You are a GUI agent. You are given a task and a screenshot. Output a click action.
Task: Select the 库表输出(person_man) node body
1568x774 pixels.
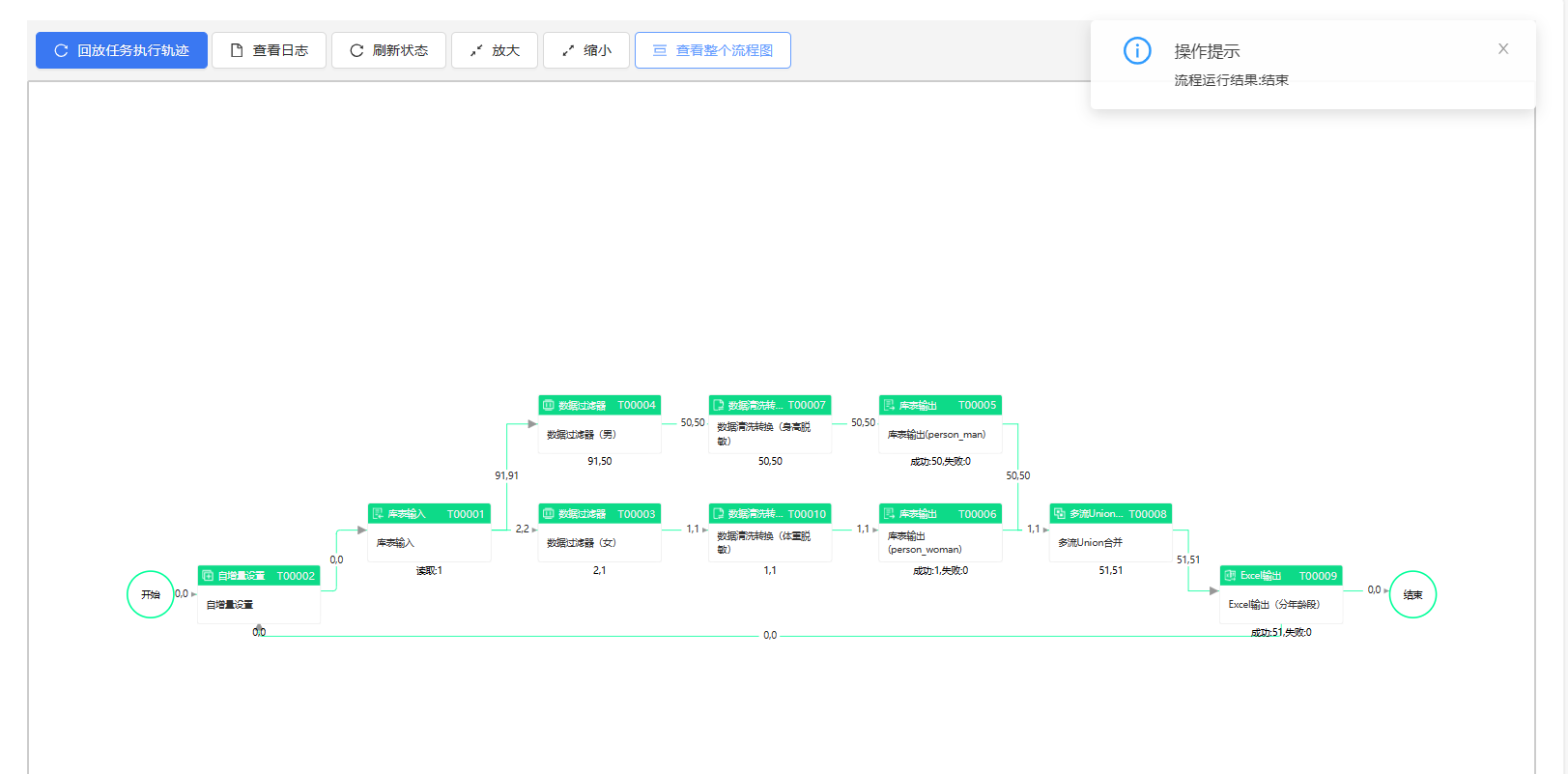coord(940,434)
